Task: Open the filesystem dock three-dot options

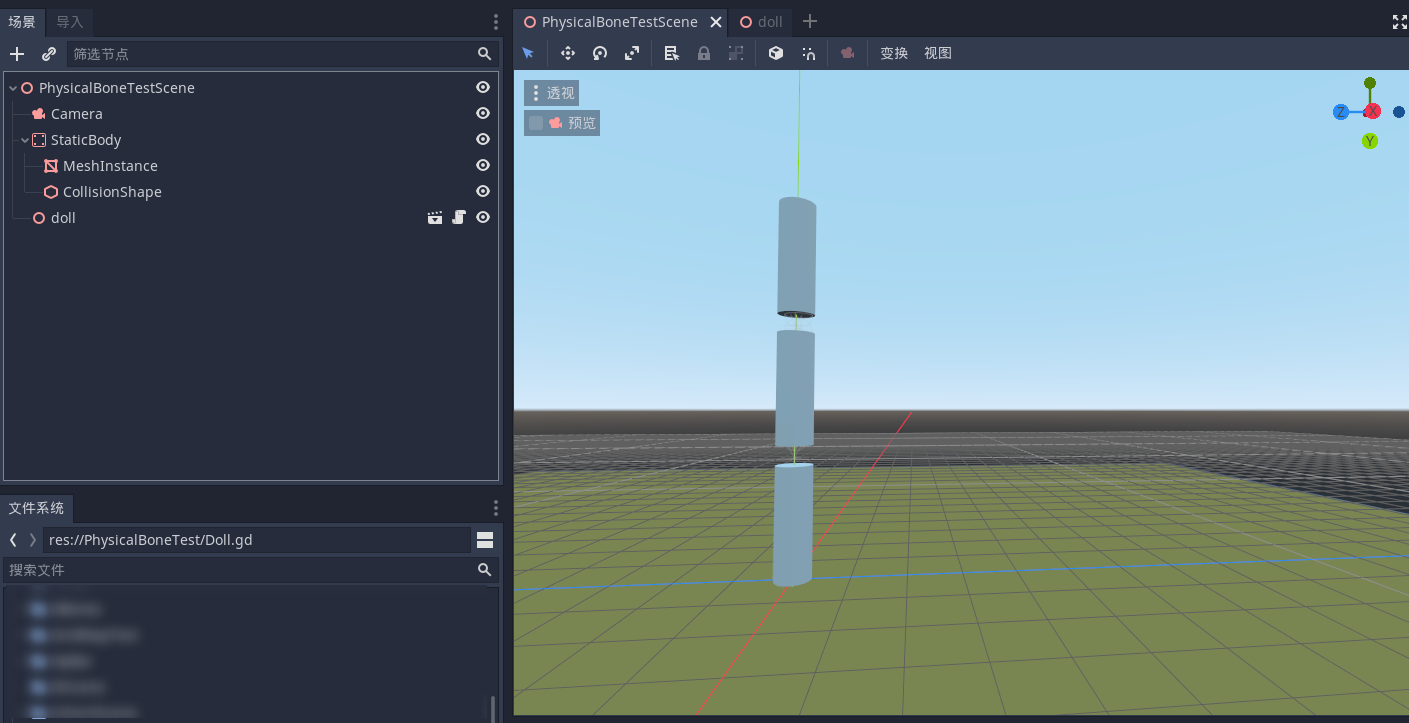Action: tap(496, 508)
